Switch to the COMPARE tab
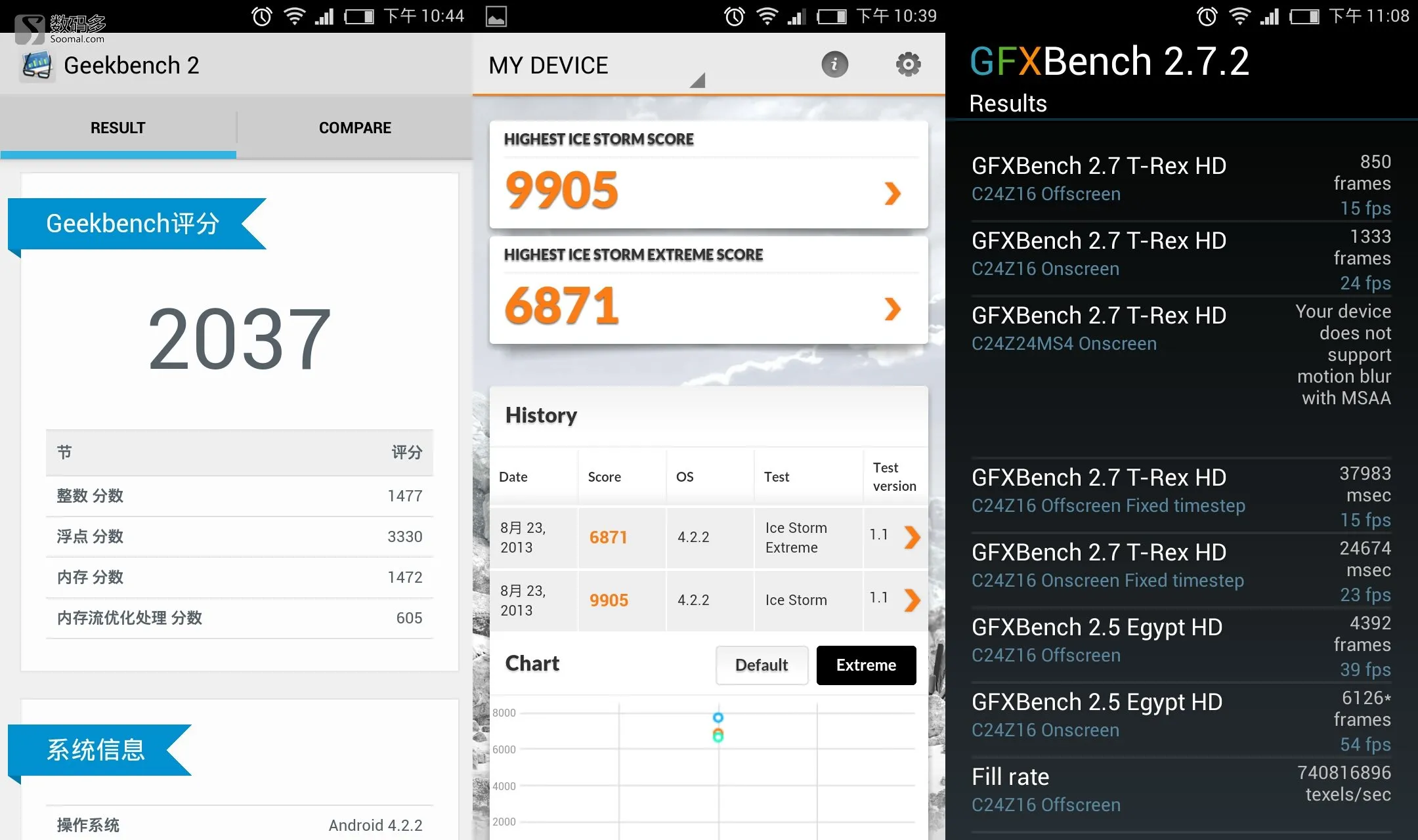The width and height of the screenshot is (1418, 840). tap(354, 128)
